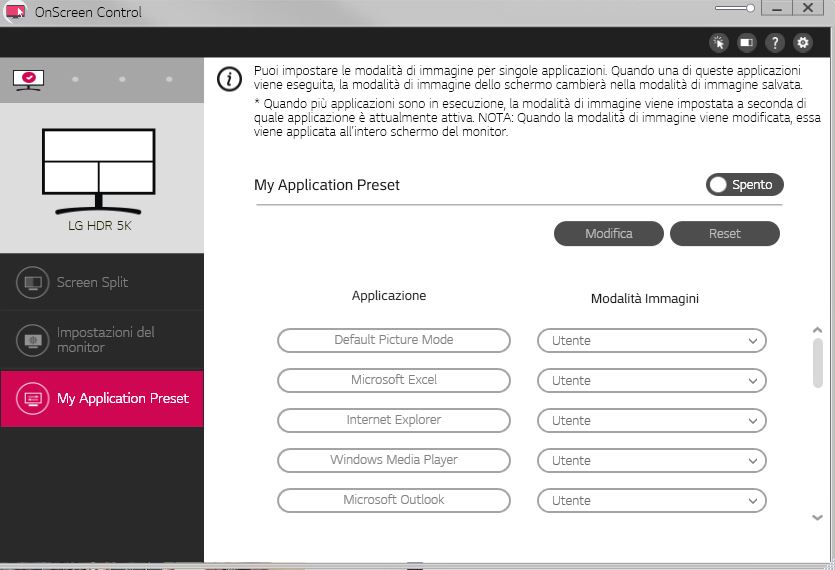Click the info icon beside the description

click(230, 79)
